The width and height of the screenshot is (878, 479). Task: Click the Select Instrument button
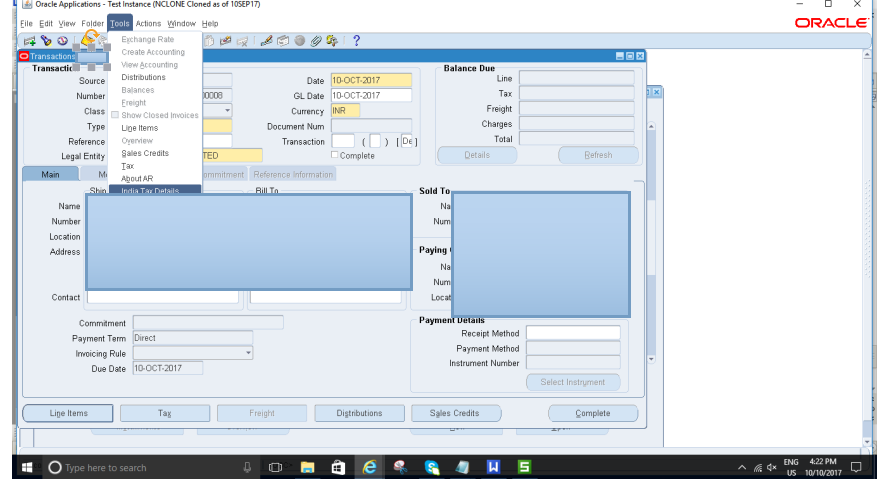point(573,382)
